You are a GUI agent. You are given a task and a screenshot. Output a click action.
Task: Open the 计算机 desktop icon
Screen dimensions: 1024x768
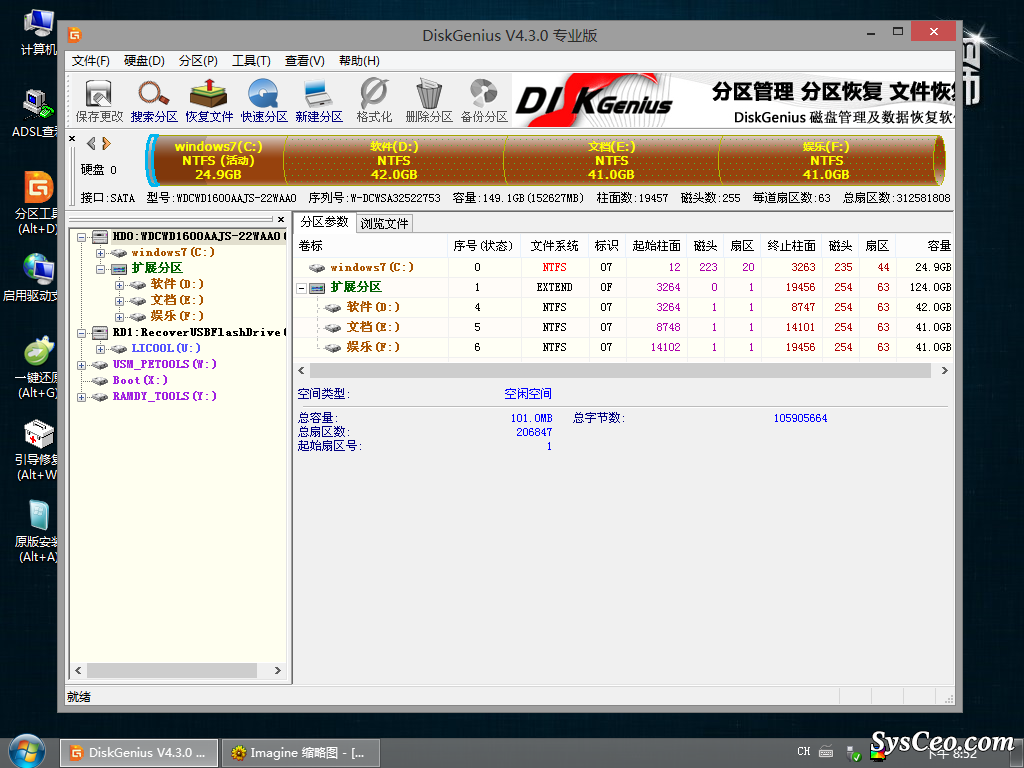tap(39, 33)
